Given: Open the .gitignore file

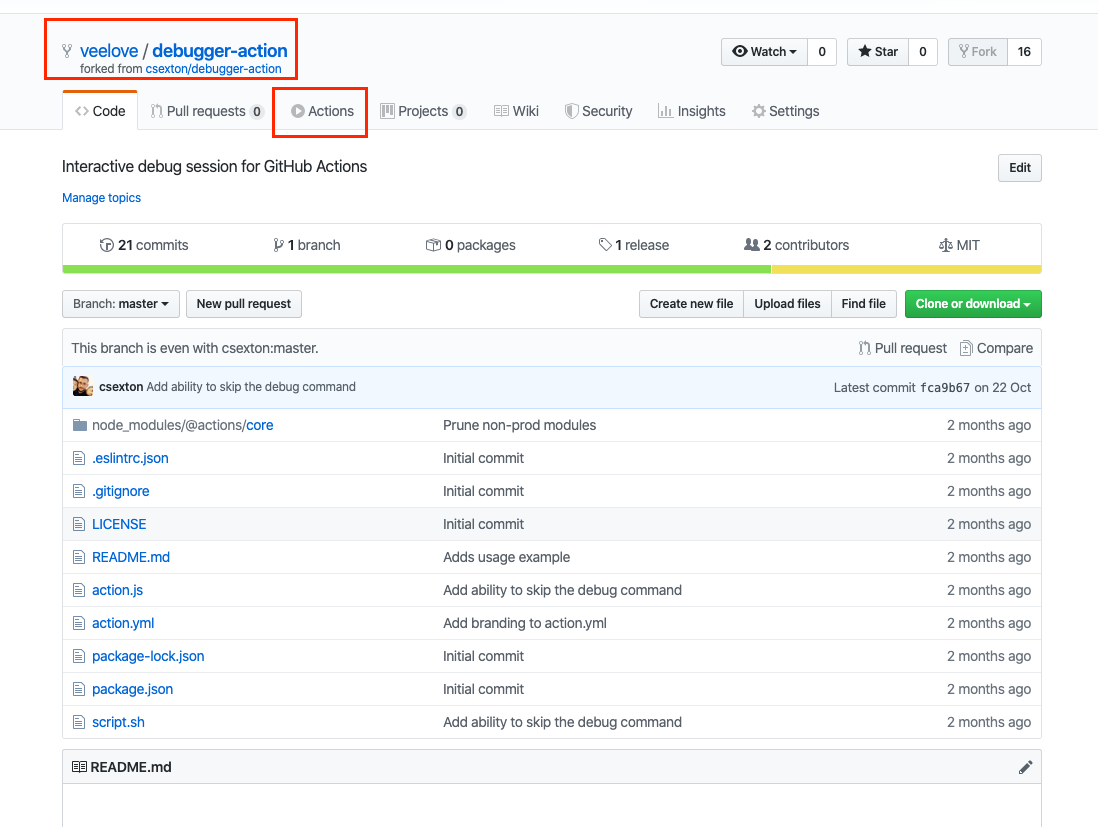Looking at the screenshot, I should 120,491.
